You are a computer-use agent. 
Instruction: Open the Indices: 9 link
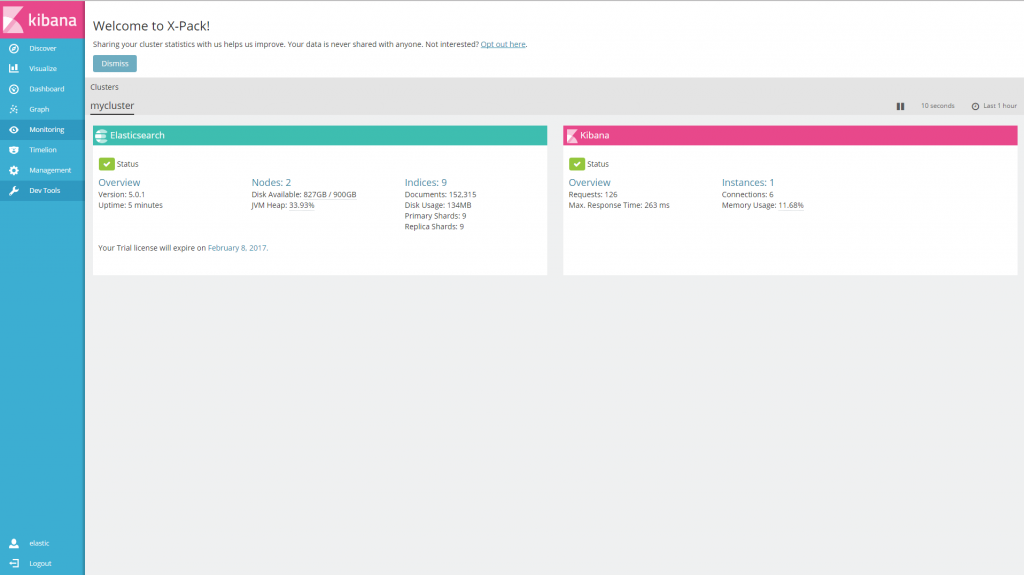pos(425,182)
